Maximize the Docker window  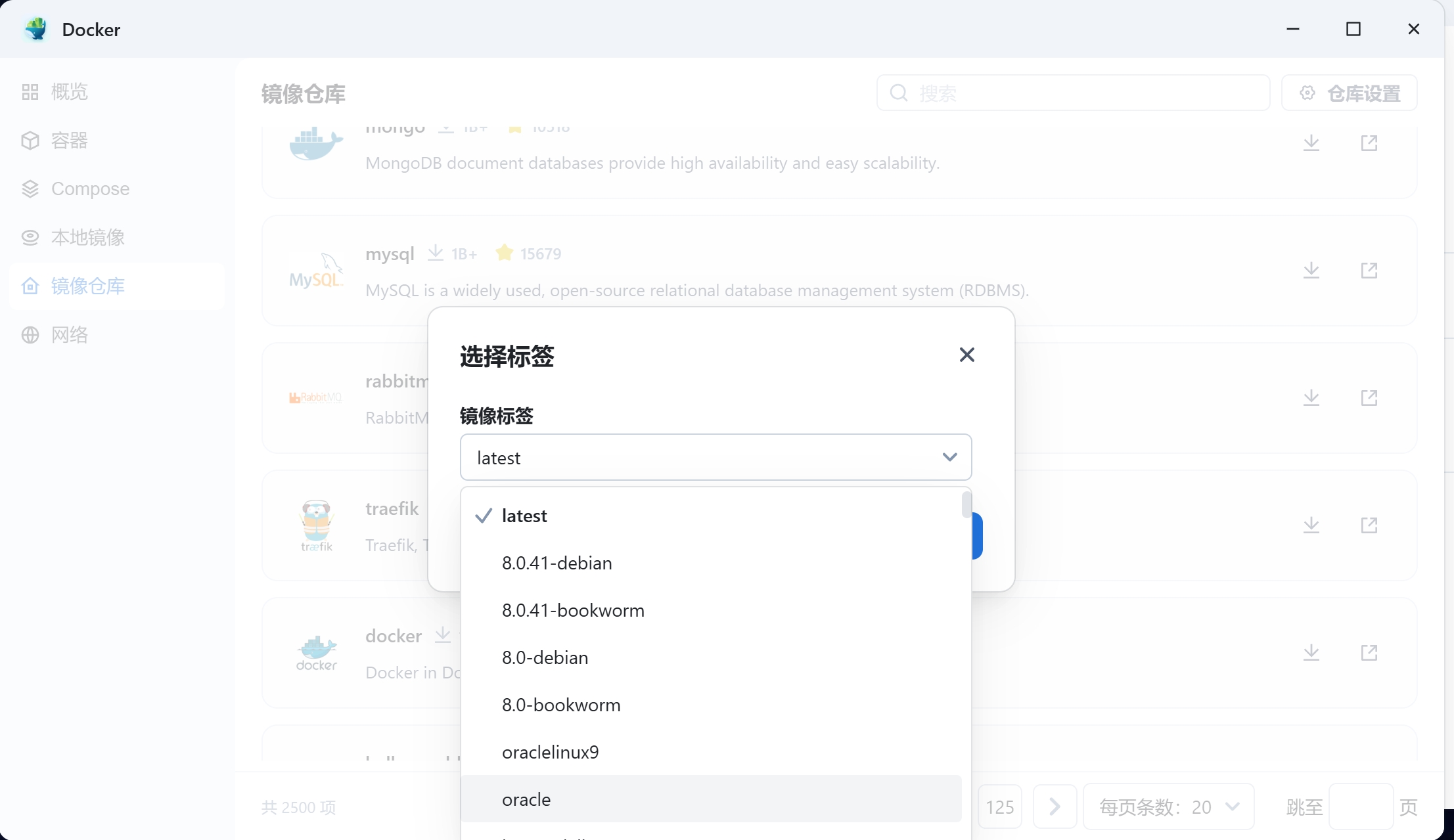(x=1353, y=29)
